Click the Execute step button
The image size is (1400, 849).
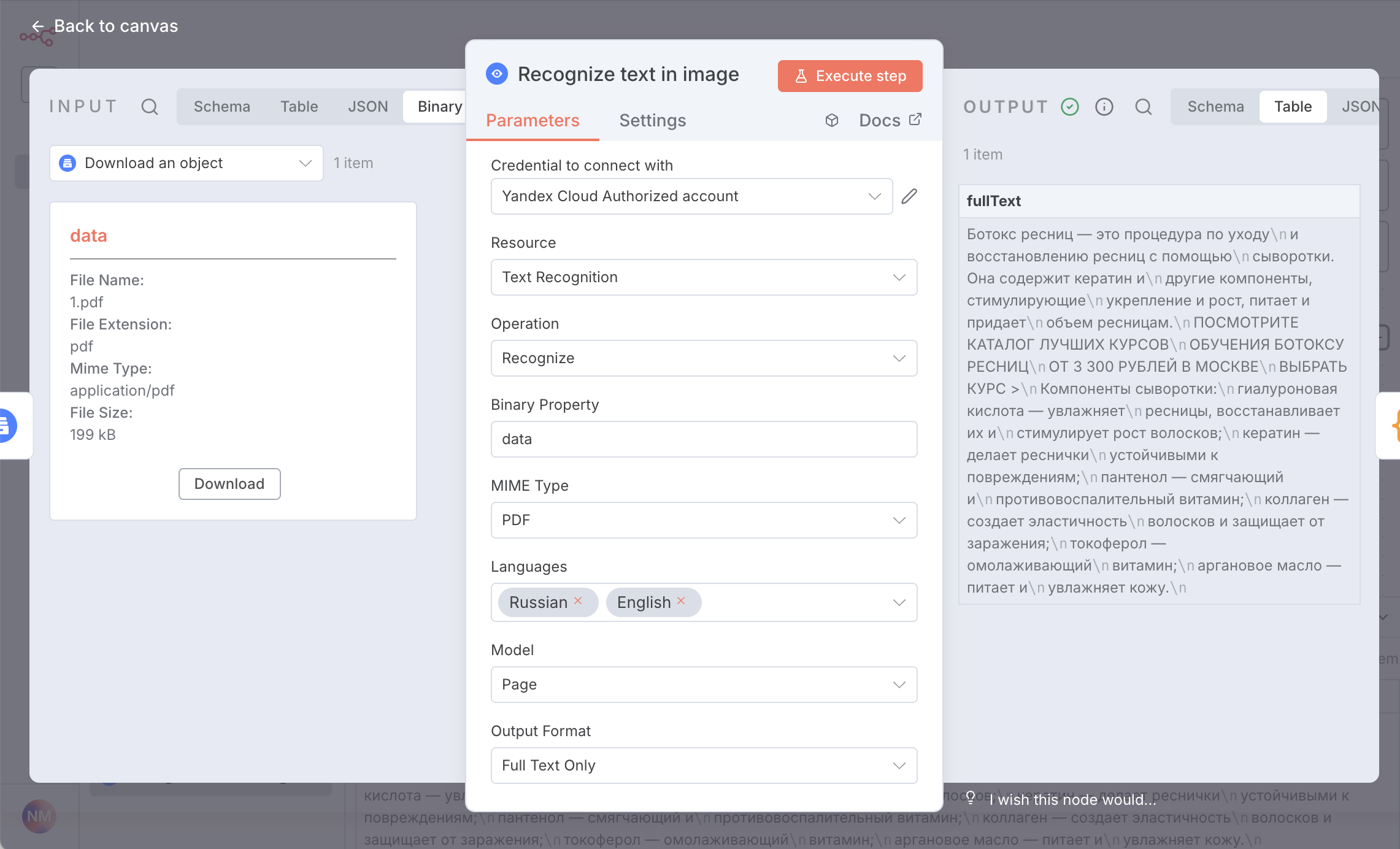click(x=850, y=75)
